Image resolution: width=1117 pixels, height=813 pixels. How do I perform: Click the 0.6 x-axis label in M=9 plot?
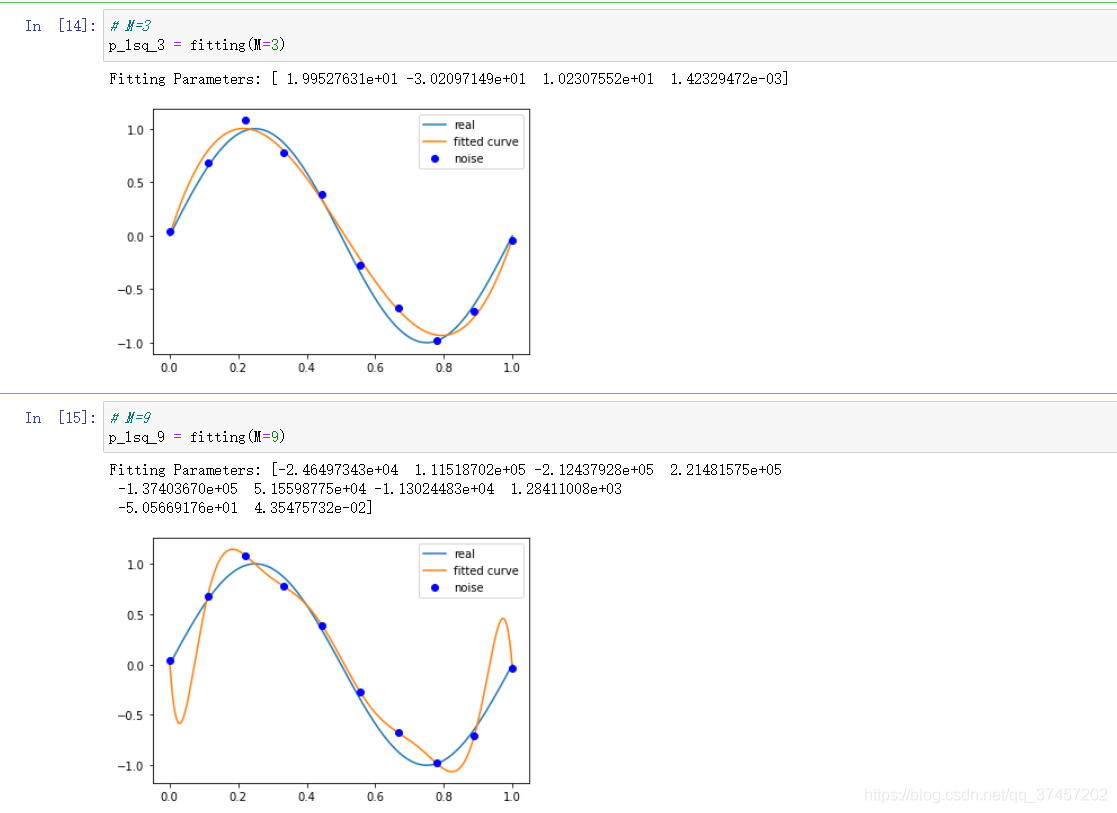pyautogui.click(x=375, y=797)
